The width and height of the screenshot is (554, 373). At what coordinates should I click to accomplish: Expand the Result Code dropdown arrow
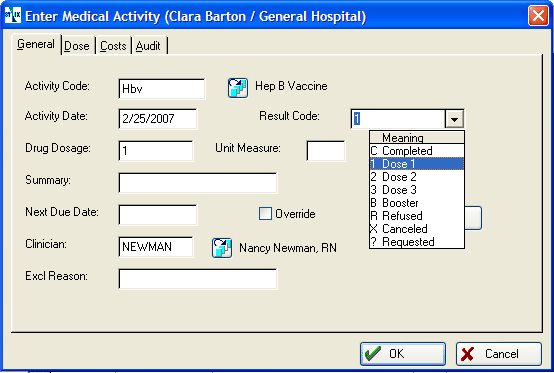click(454, 119)
